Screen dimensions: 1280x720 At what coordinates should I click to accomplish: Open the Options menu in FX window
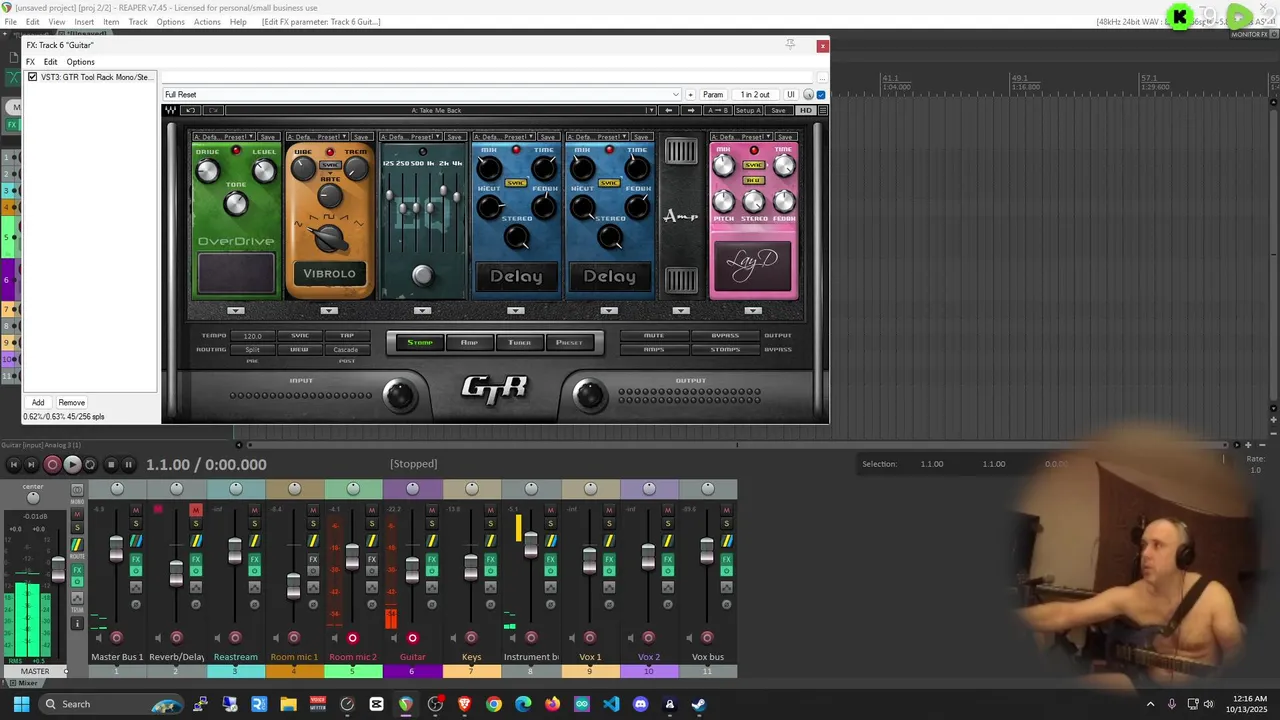point(80,62)
